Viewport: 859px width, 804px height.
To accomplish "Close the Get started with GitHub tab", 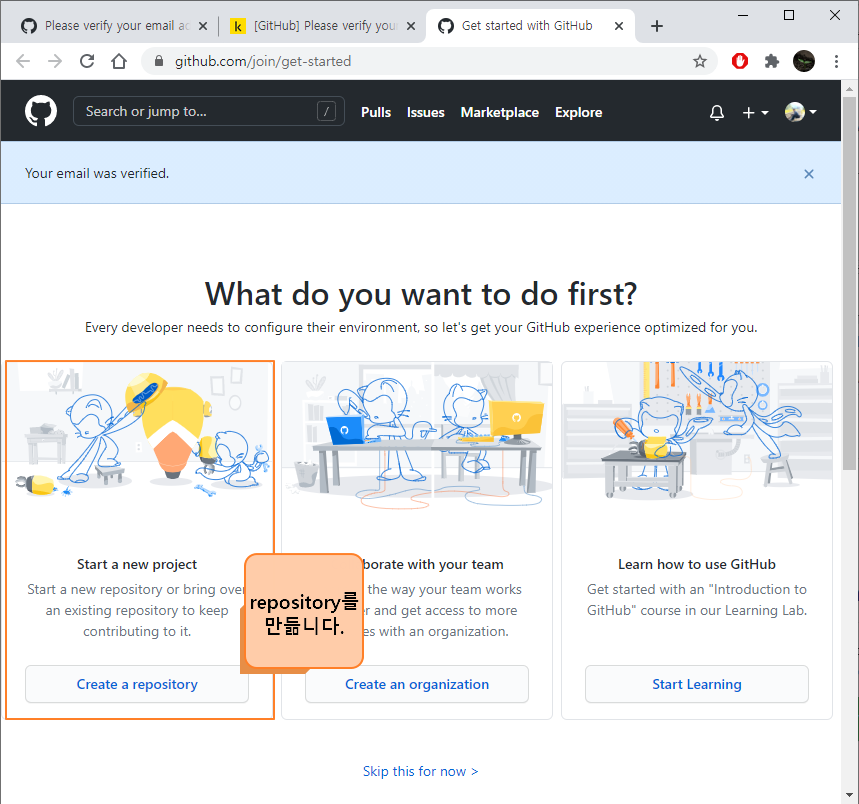I will [619, 26].
